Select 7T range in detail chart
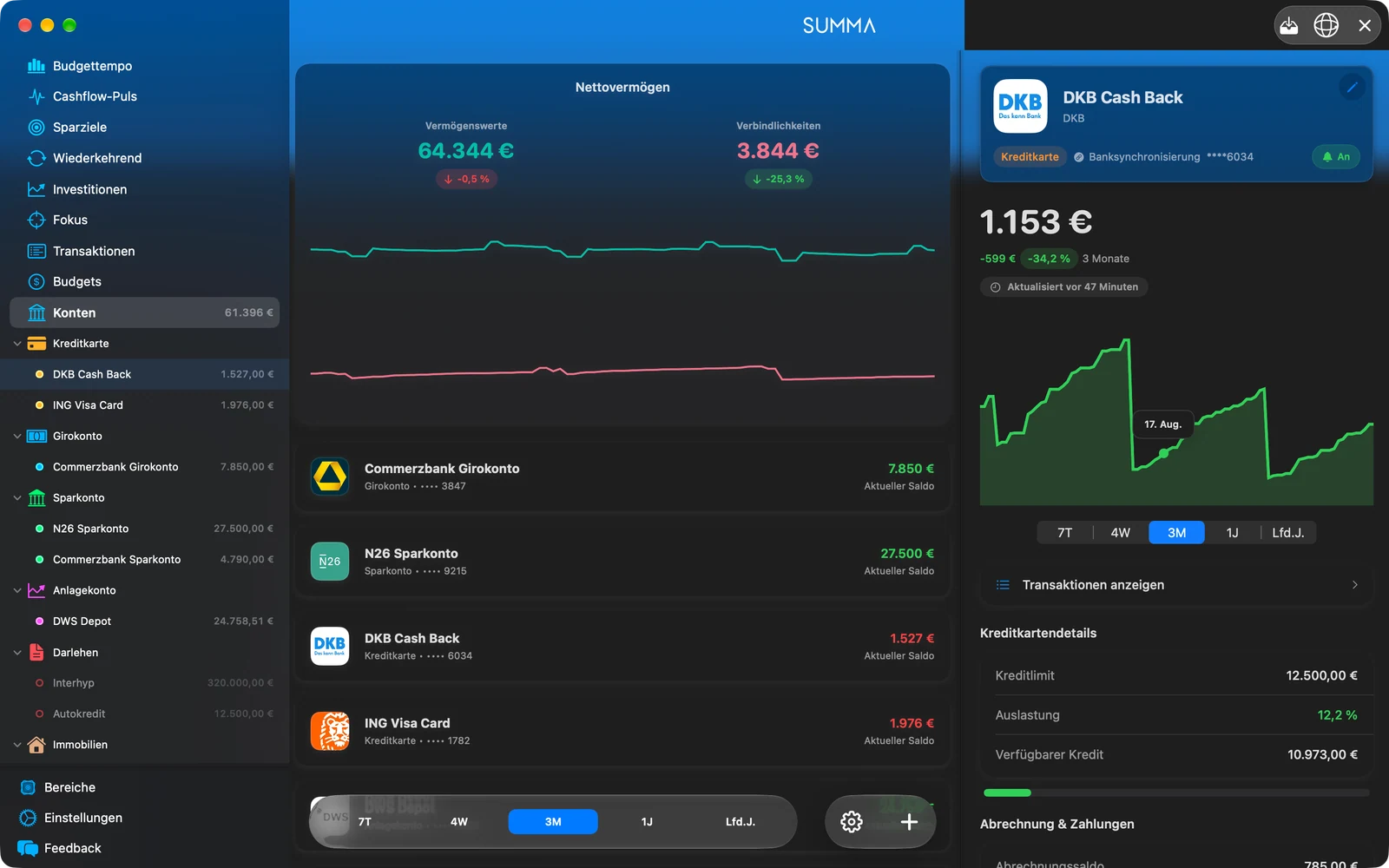Screen dimensions: 1389x868 (x=1064, y=532)
